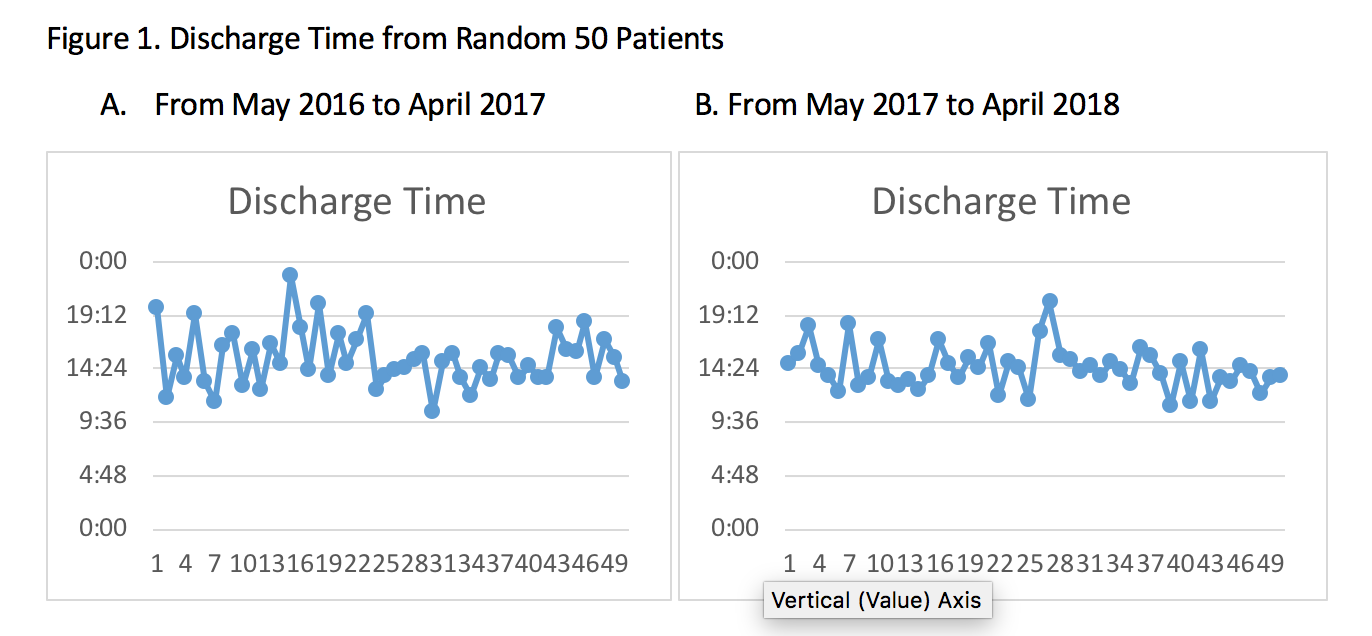Click the highest data point in right chart
The image size is (1372, 636).
[x=1050, y=301]
